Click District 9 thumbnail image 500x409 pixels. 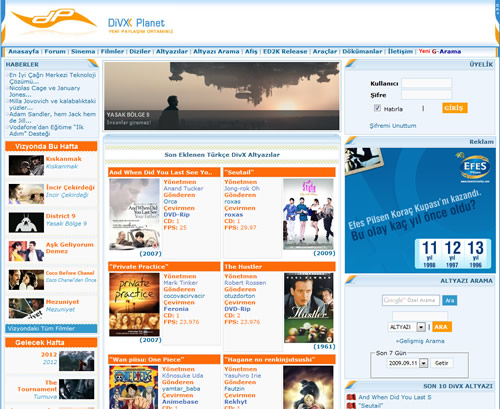(26, 222)
